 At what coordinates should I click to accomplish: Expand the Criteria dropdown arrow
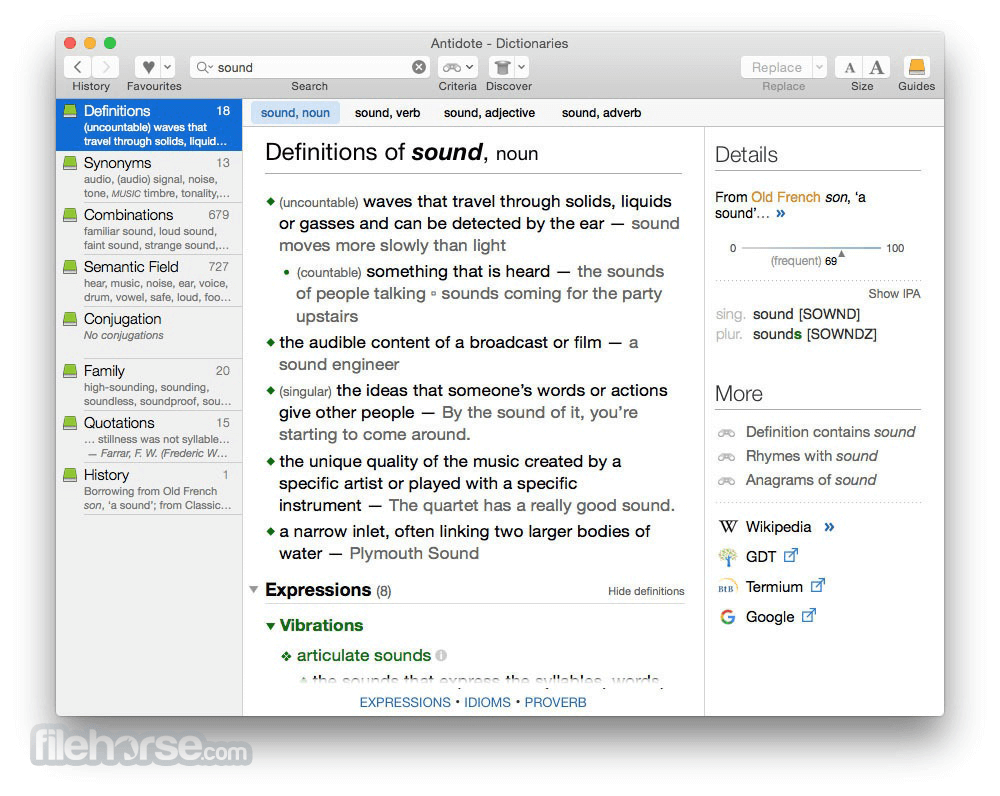pos(469,67)
